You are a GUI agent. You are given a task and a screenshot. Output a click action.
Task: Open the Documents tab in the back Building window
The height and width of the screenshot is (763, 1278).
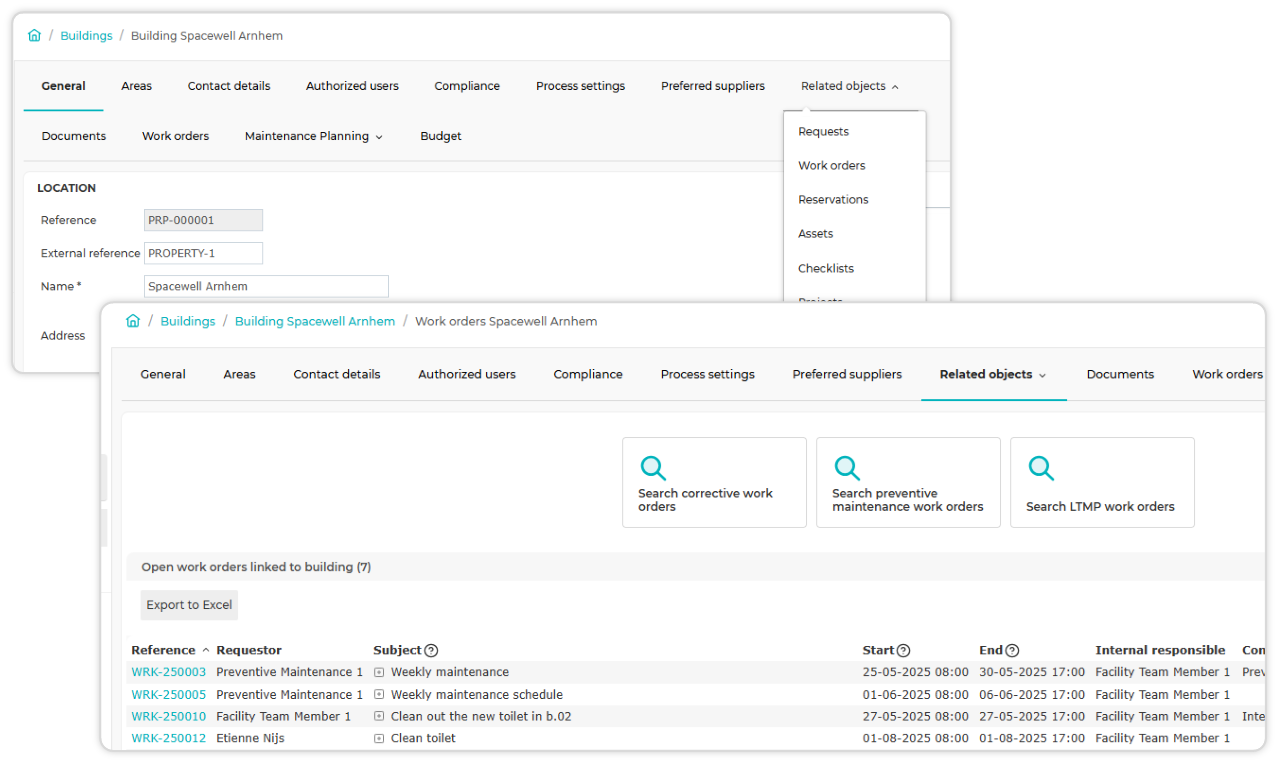coord(74,136)
